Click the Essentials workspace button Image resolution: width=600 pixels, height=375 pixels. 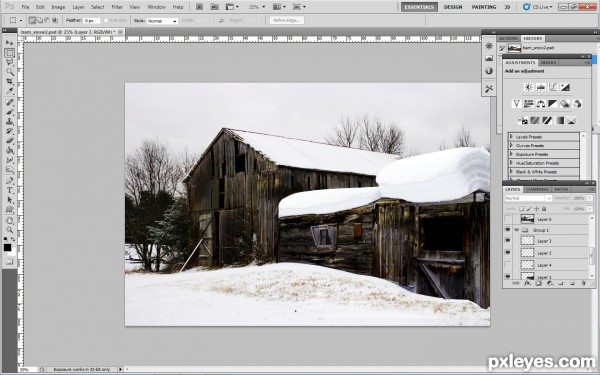tap(419, 7)
